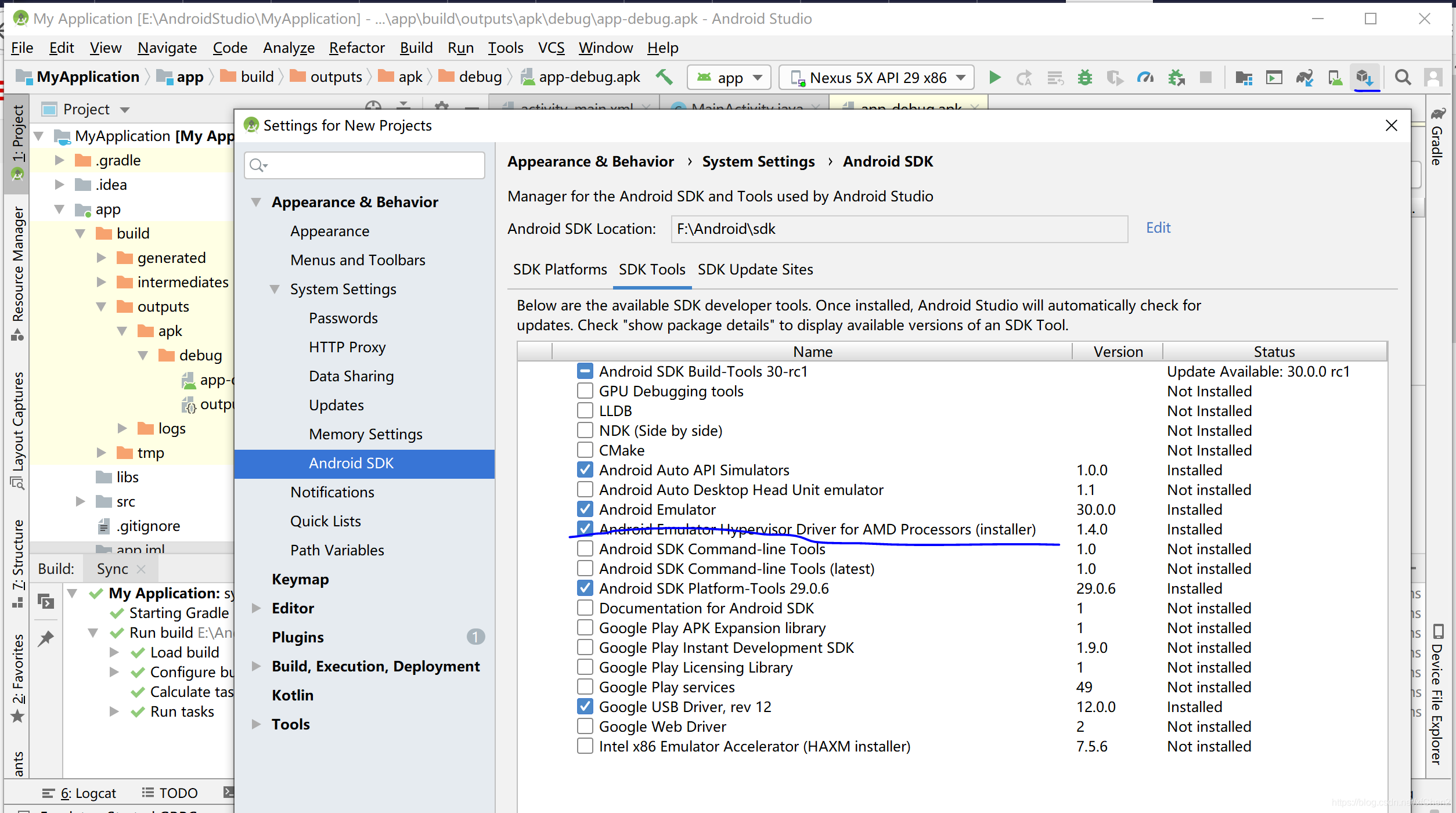
Task: Open the Nexus 5X API 29 device dropdown
Action: coord(877,77)
